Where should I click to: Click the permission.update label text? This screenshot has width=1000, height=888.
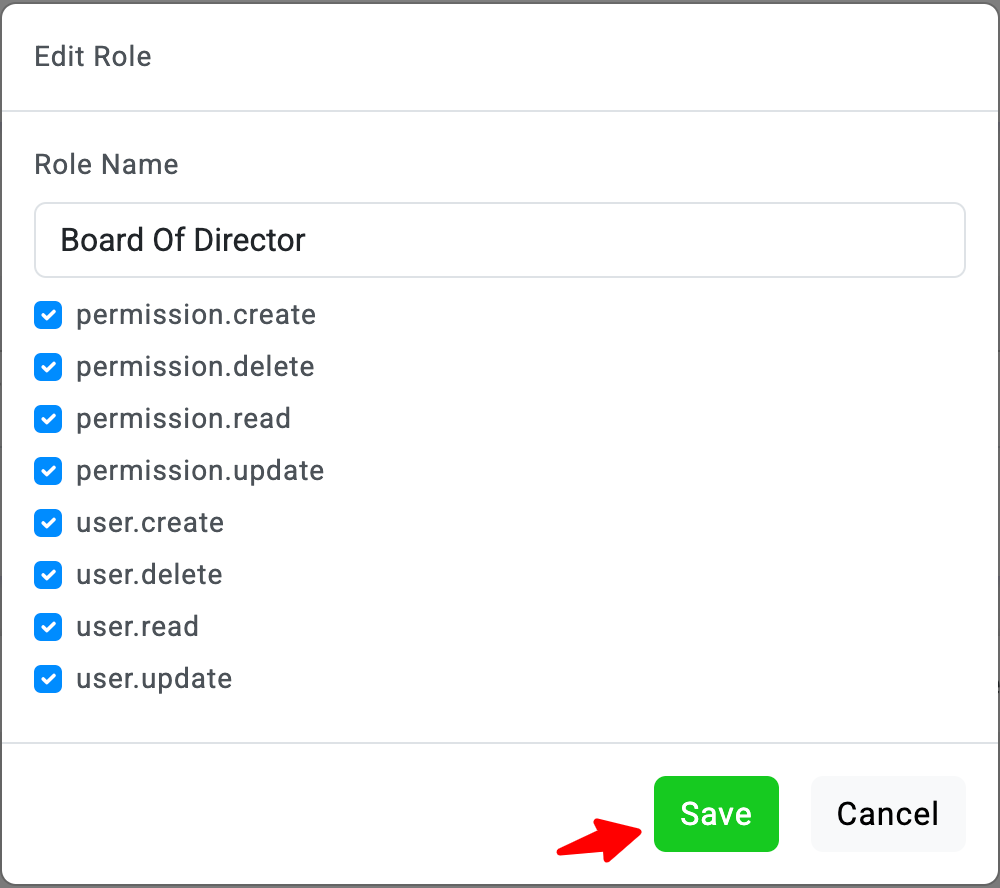click(200, 471)
